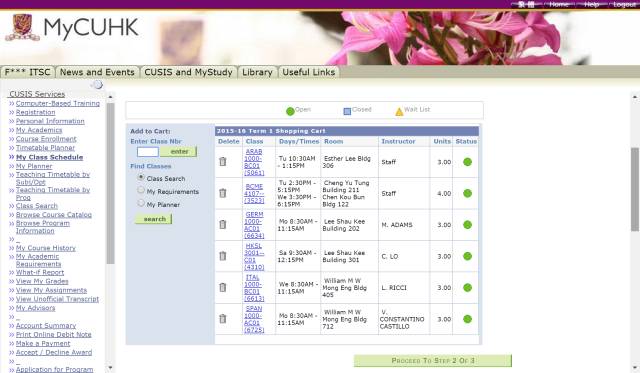
Task: Open Browse Course Catalog link
Action: coord(54,215)
